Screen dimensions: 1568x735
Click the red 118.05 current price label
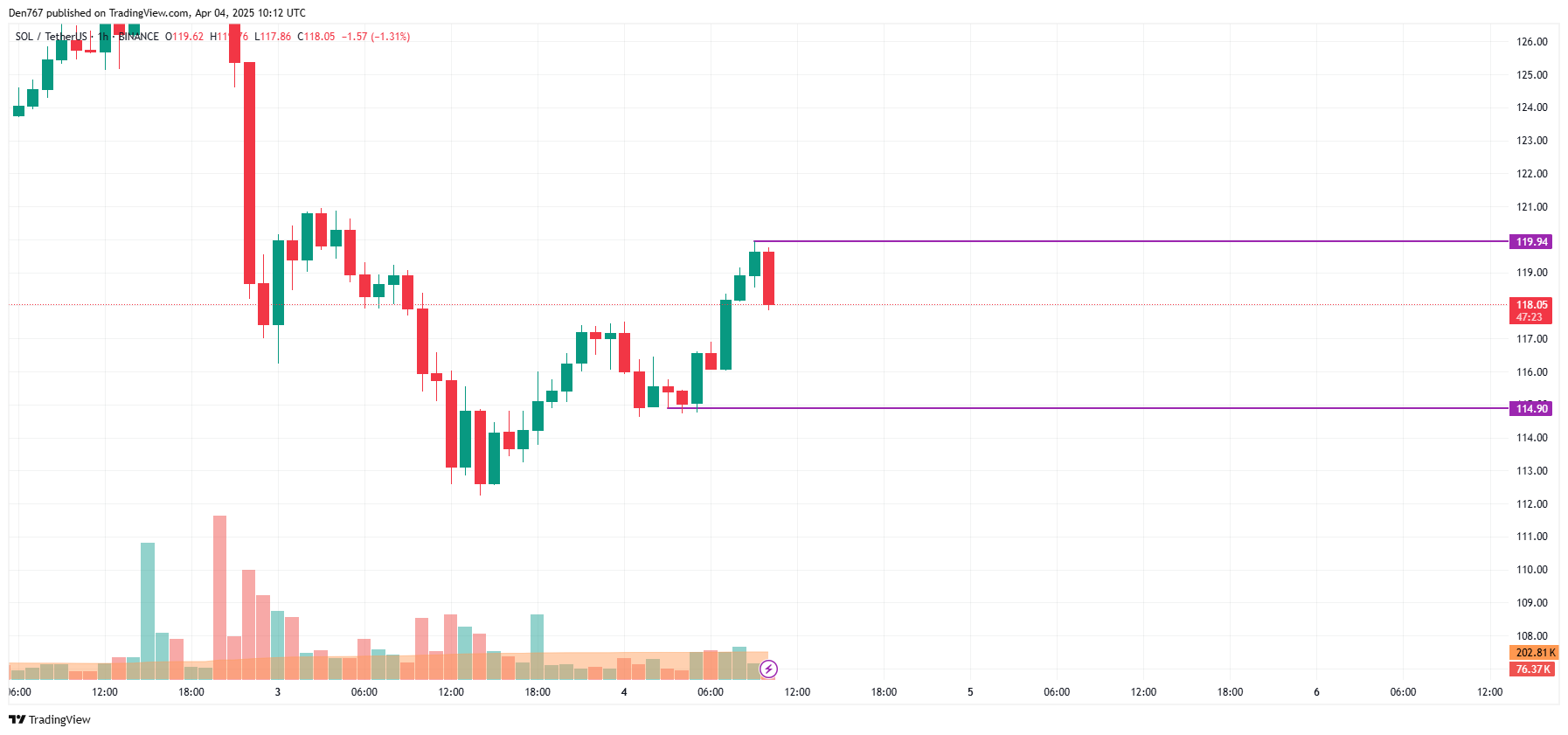pos(1530,306)
